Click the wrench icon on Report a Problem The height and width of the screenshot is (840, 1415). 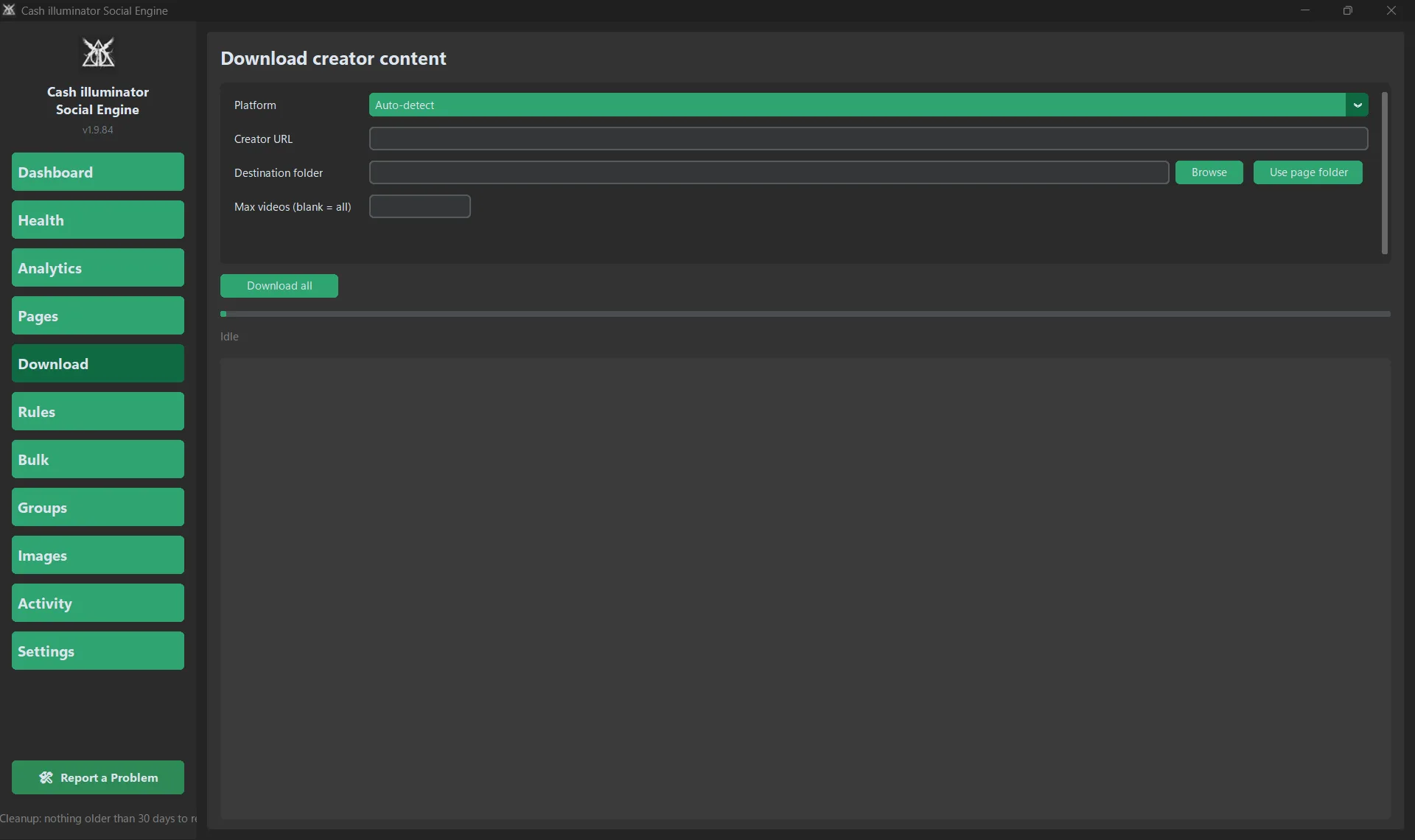(46, 777)
